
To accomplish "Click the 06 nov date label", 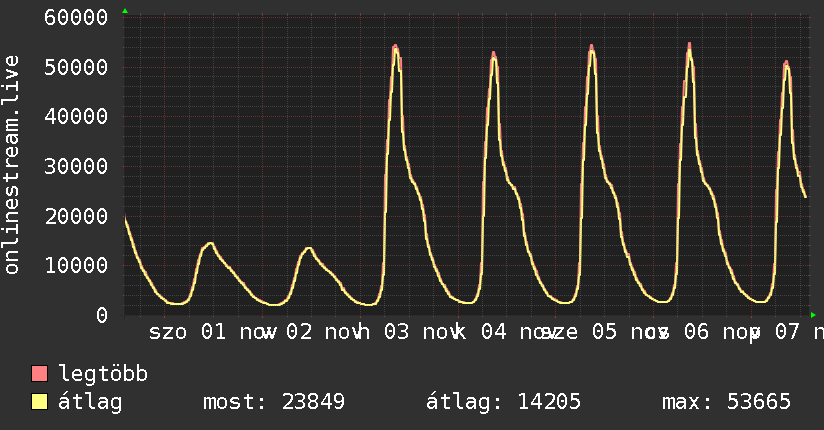I will (x=722, y=332).
